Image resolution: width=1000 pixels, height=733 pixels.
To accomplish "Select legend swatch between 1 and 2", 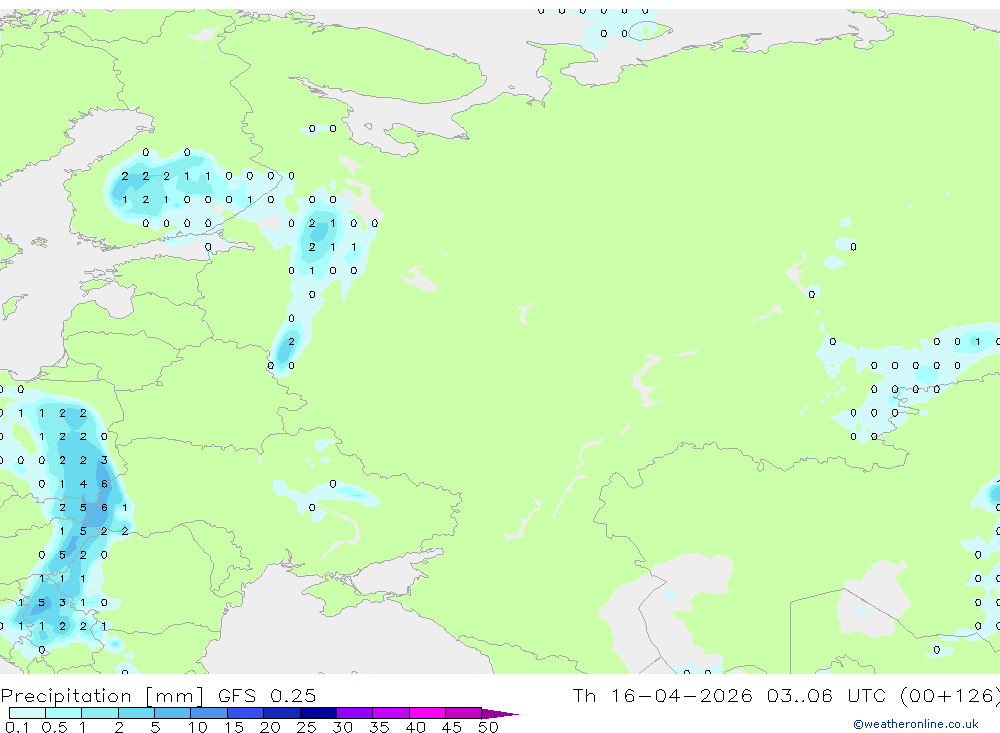I will [x=99, y=713].
